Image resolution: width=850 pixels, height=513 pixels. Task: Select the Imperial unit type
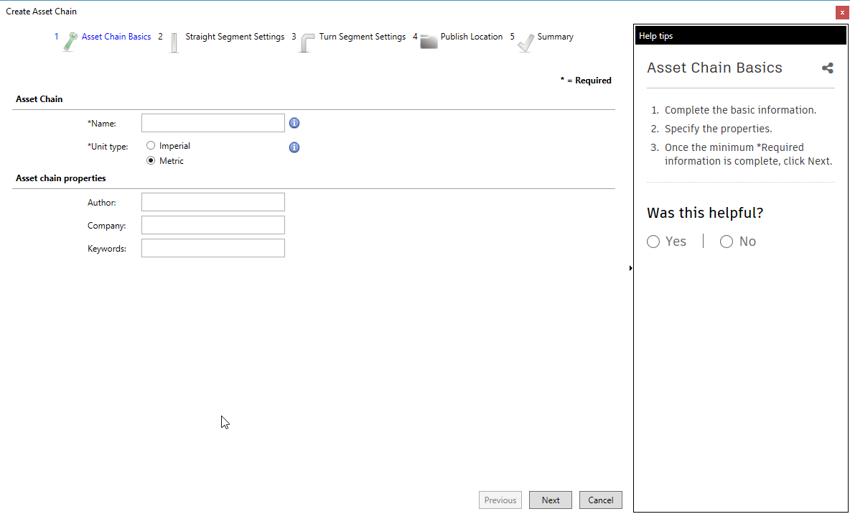point(151,146)
